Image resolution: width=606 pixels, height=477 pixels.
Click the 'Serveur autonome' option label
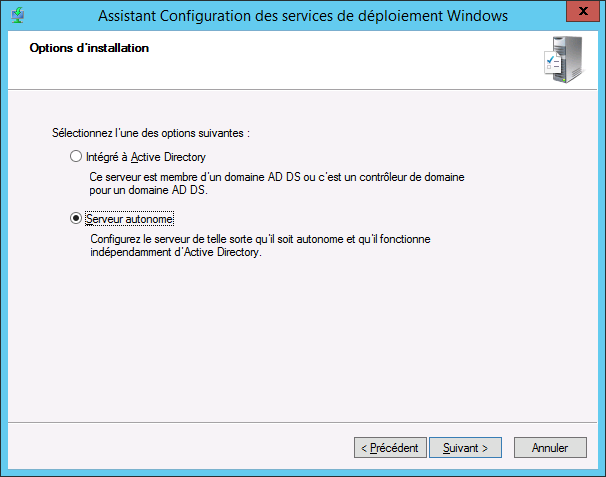coord(132,217)
